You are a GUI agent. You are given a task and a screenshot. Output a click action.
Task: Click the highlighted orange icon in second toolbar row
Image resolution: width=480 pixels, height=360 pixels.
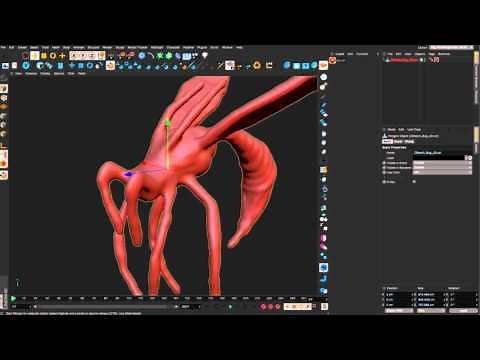pos(110,65)
